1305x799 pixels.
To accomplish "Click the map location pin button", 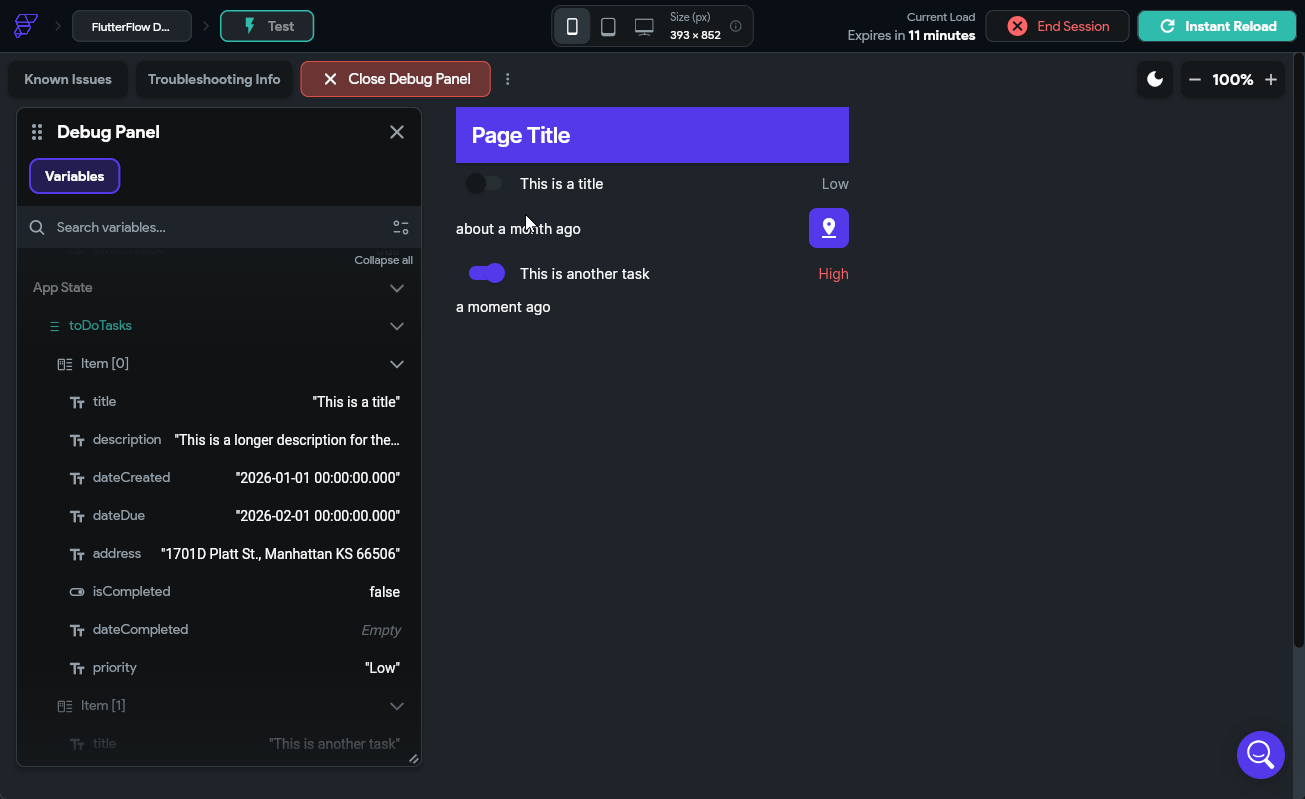I will [x=829, y=228].
